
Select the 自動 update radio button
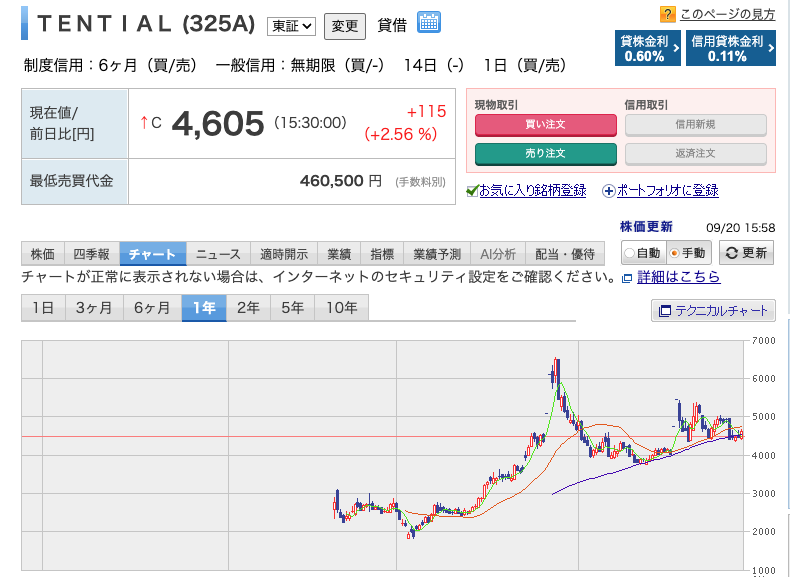tap(630, 253)
